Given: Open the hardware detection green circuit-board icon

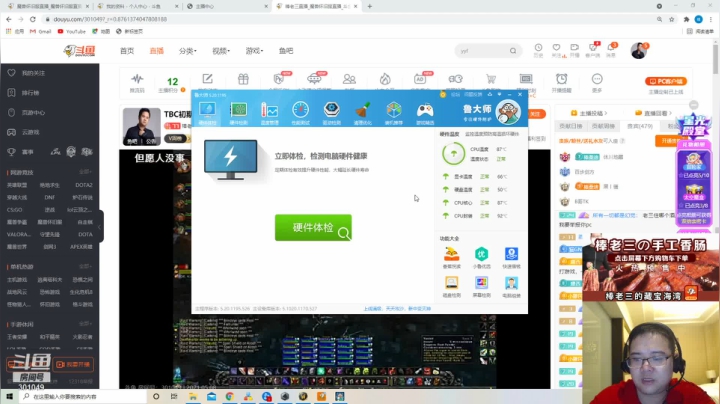Looking at the screenshot, I should click(238, 113).
